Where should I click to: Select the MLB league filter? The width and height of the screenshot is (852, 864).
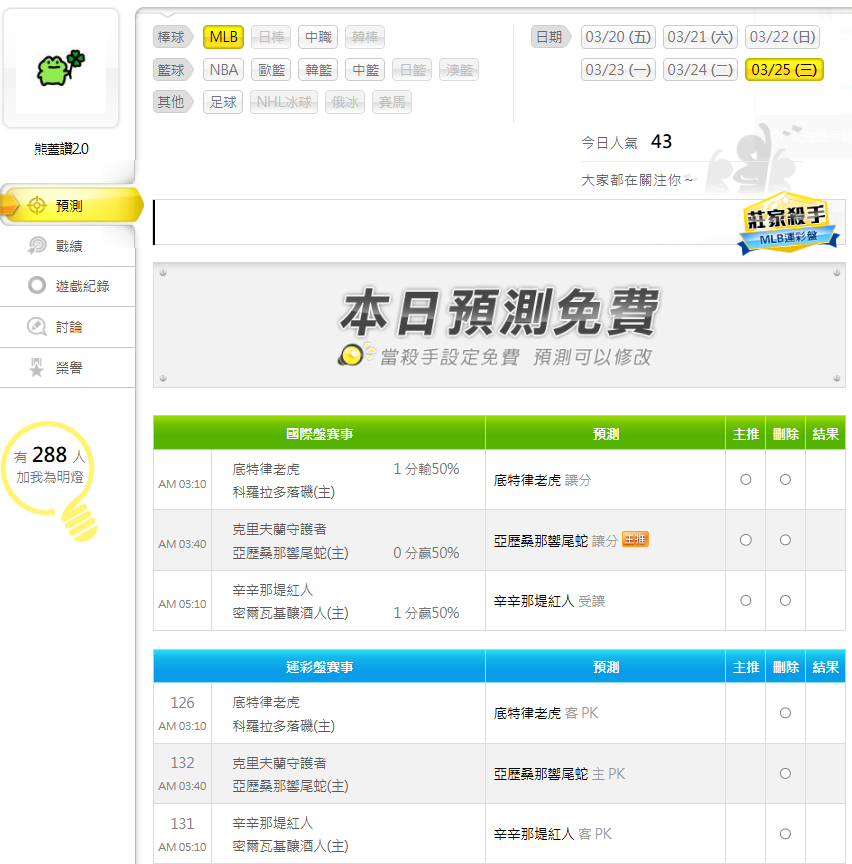pyautogui.click(x=223, y=37)
